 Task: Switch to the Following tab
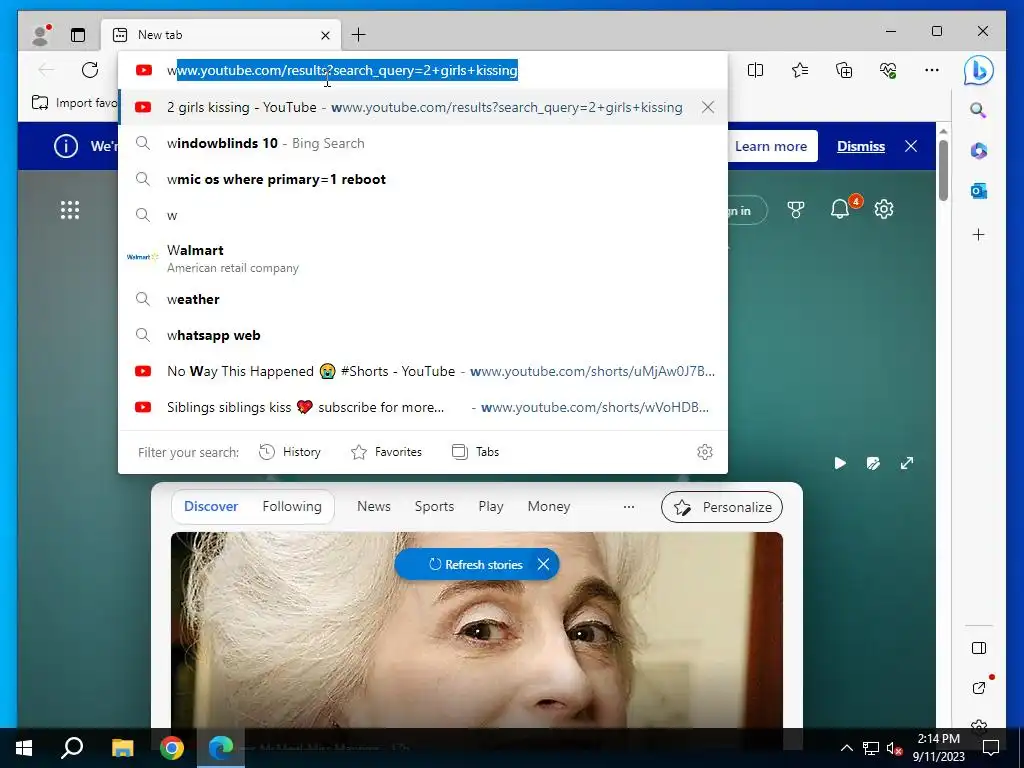(x=292, y=506)
